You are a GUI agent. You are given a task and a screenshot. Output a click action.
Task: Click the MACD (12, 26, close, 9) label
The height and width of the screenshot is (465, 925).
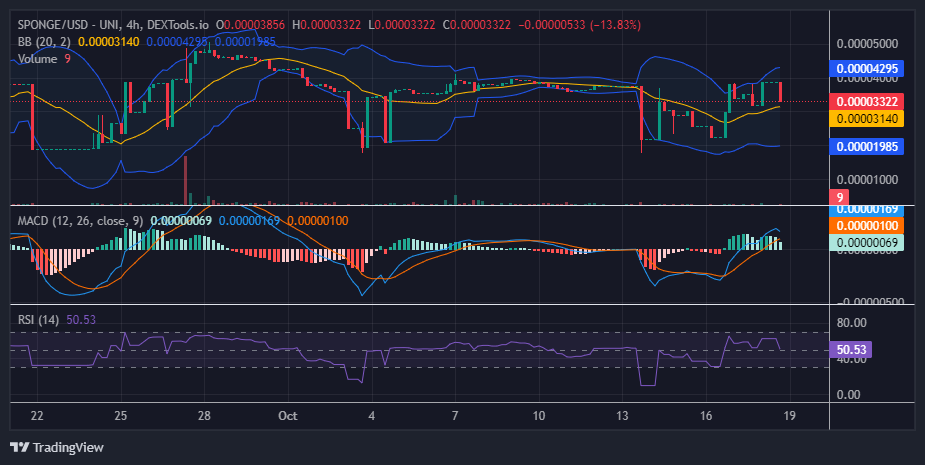tap(80, 221)
